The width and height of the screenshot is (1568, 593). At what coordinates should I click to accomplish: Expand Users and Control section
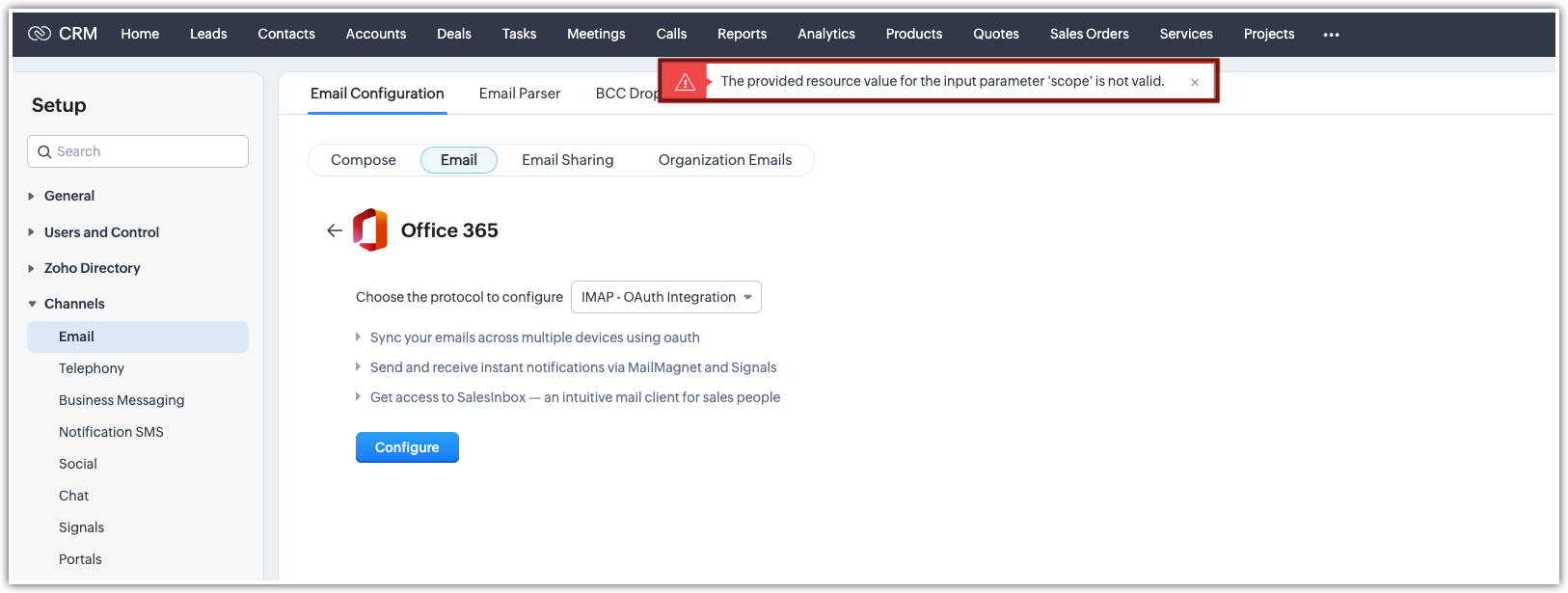click(x=32, y=232)
